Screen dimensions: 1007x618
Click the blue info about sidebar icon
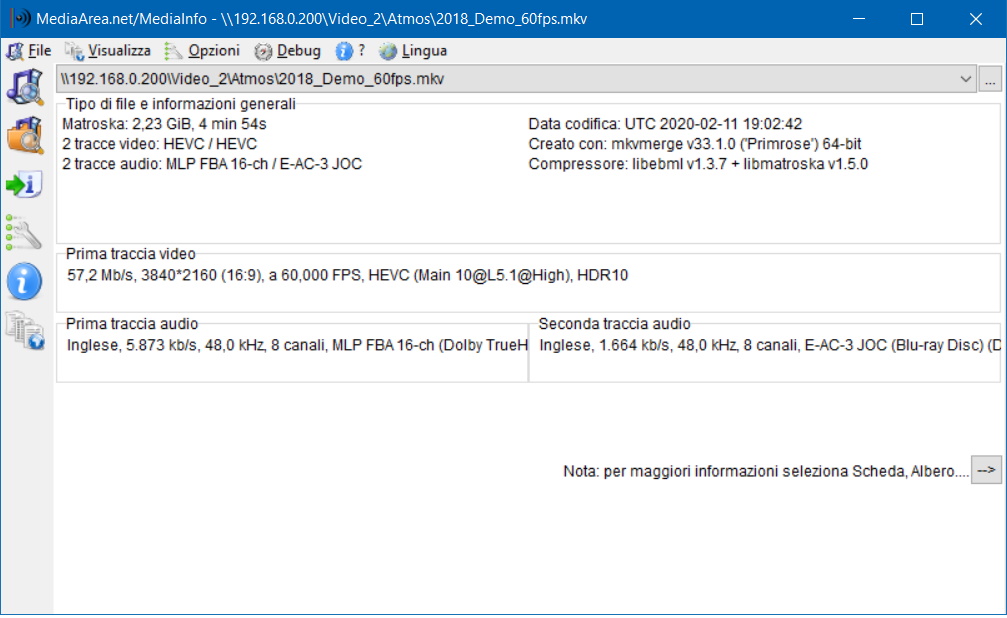(25, 281)
